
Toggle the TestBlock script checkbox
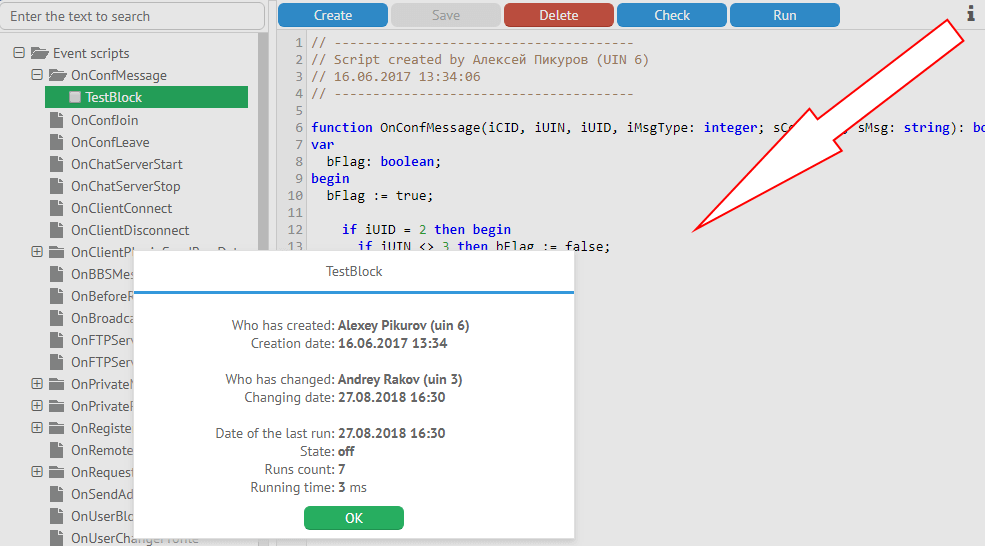pyautogui.click(x=75, y=97)
